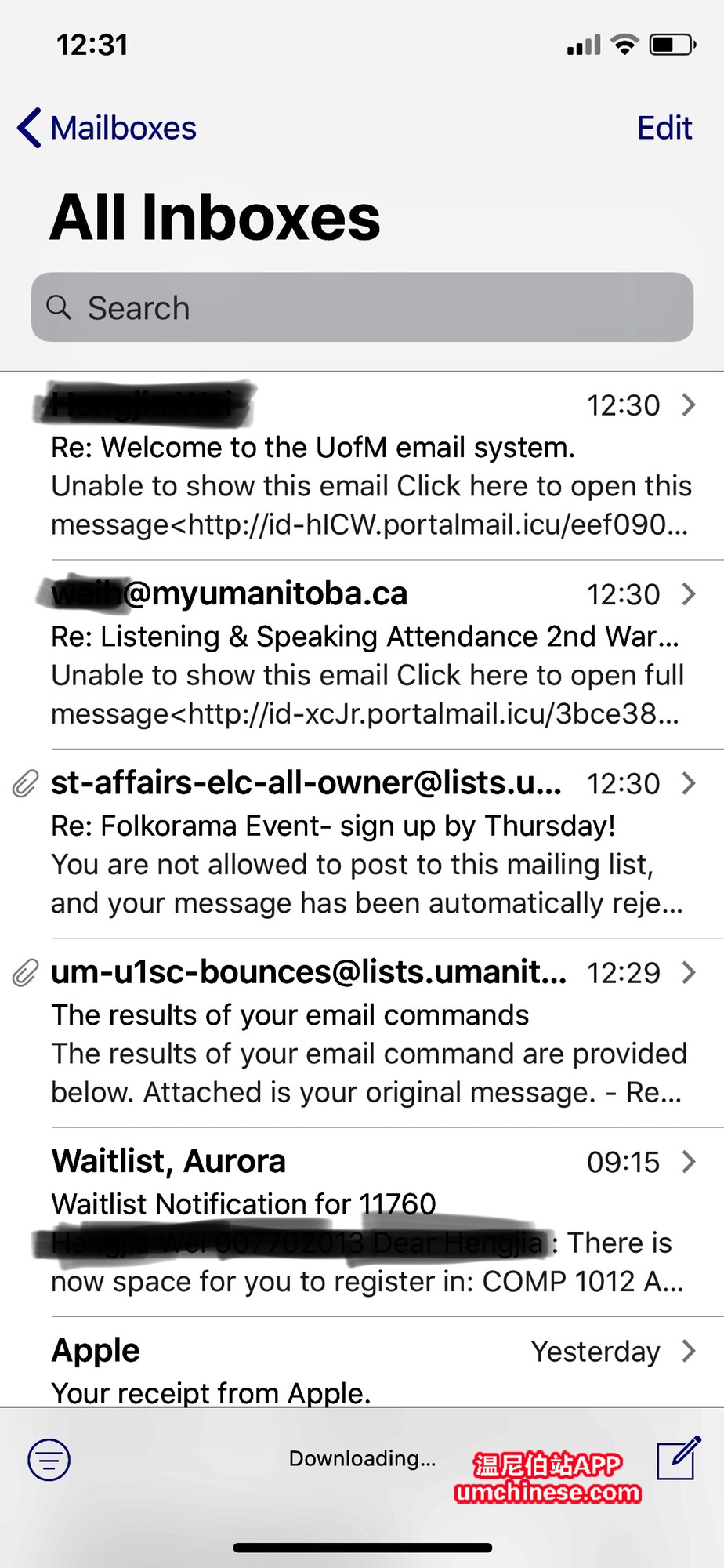Tap the Wi-Fi status icon
The height and width of the screenshot is (1568, 724).
(624, 45)
